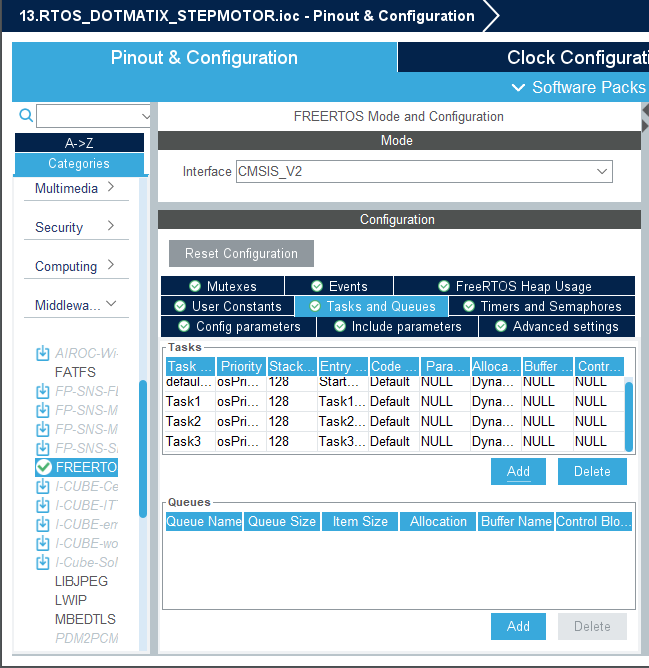Click the Queue Name column header

click(204, 521)
